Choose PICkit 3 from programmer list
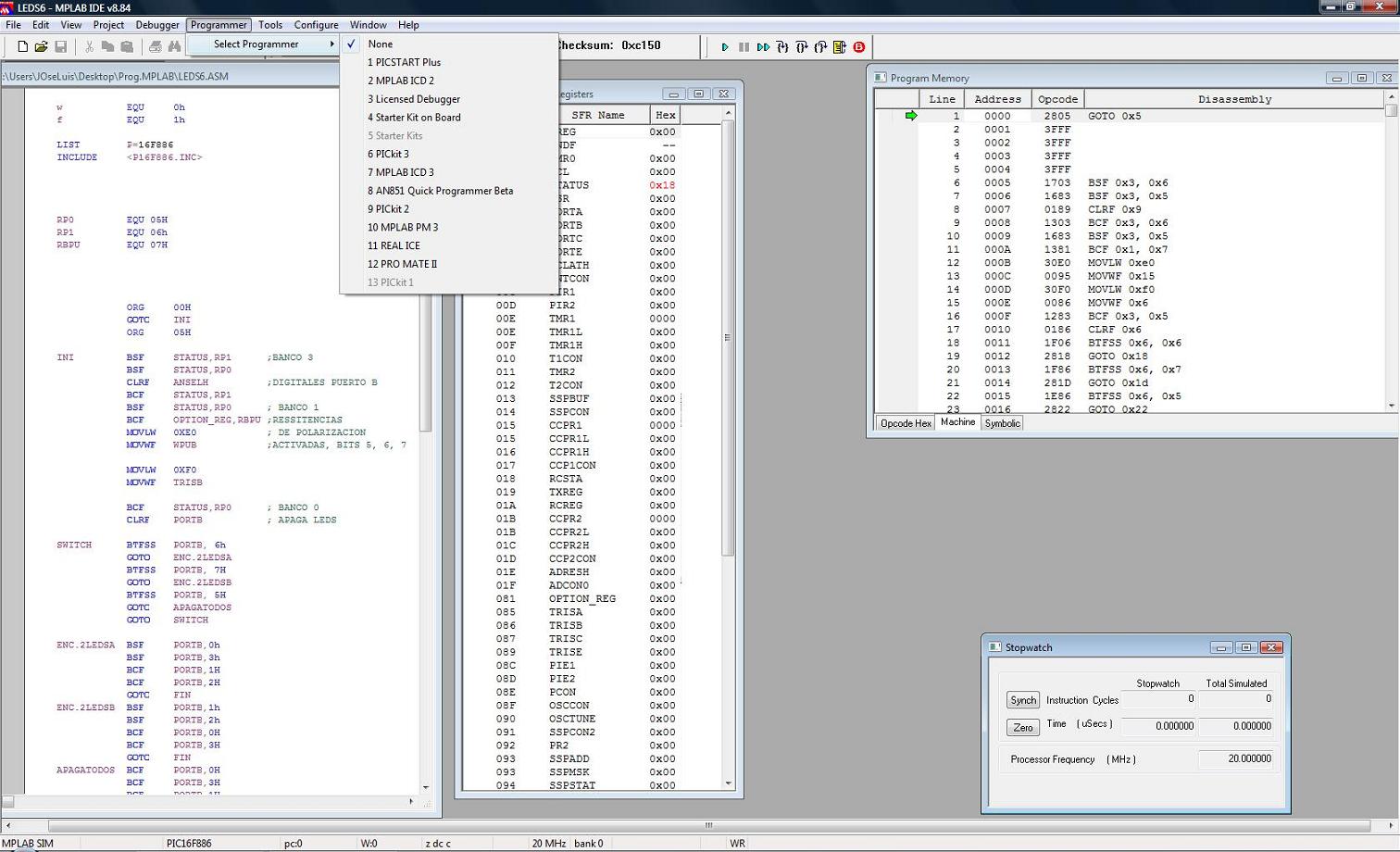The width and height of the screenshot is (1400, 852). [x=388, y=155]
